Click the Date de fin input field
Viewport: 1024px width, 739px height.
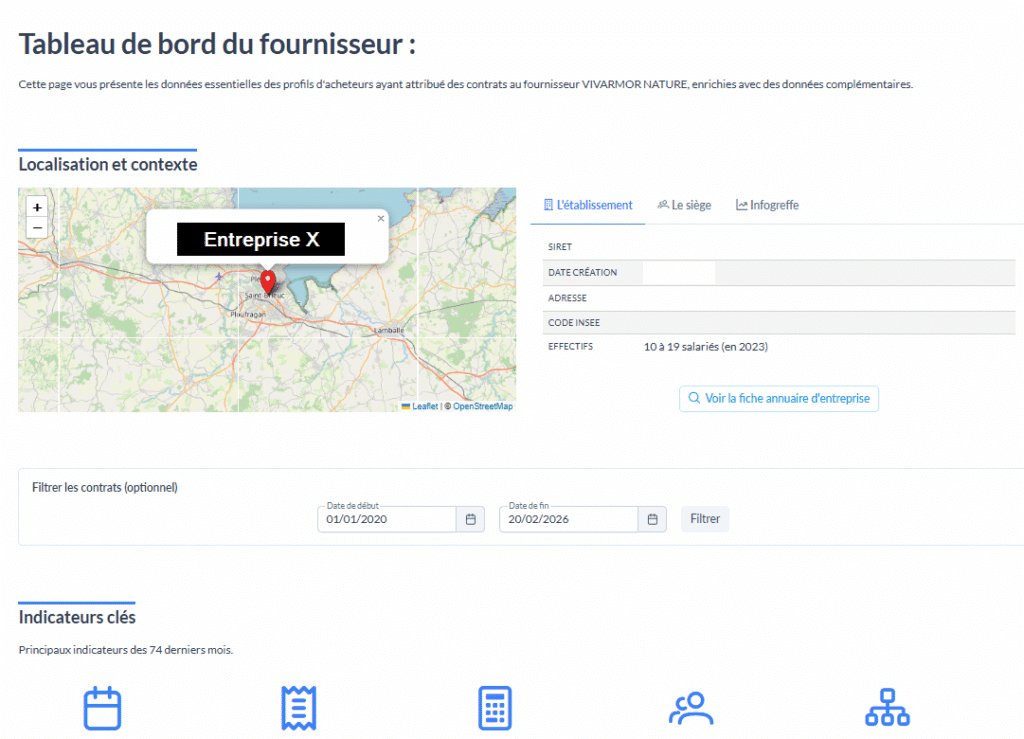point(568,520)
